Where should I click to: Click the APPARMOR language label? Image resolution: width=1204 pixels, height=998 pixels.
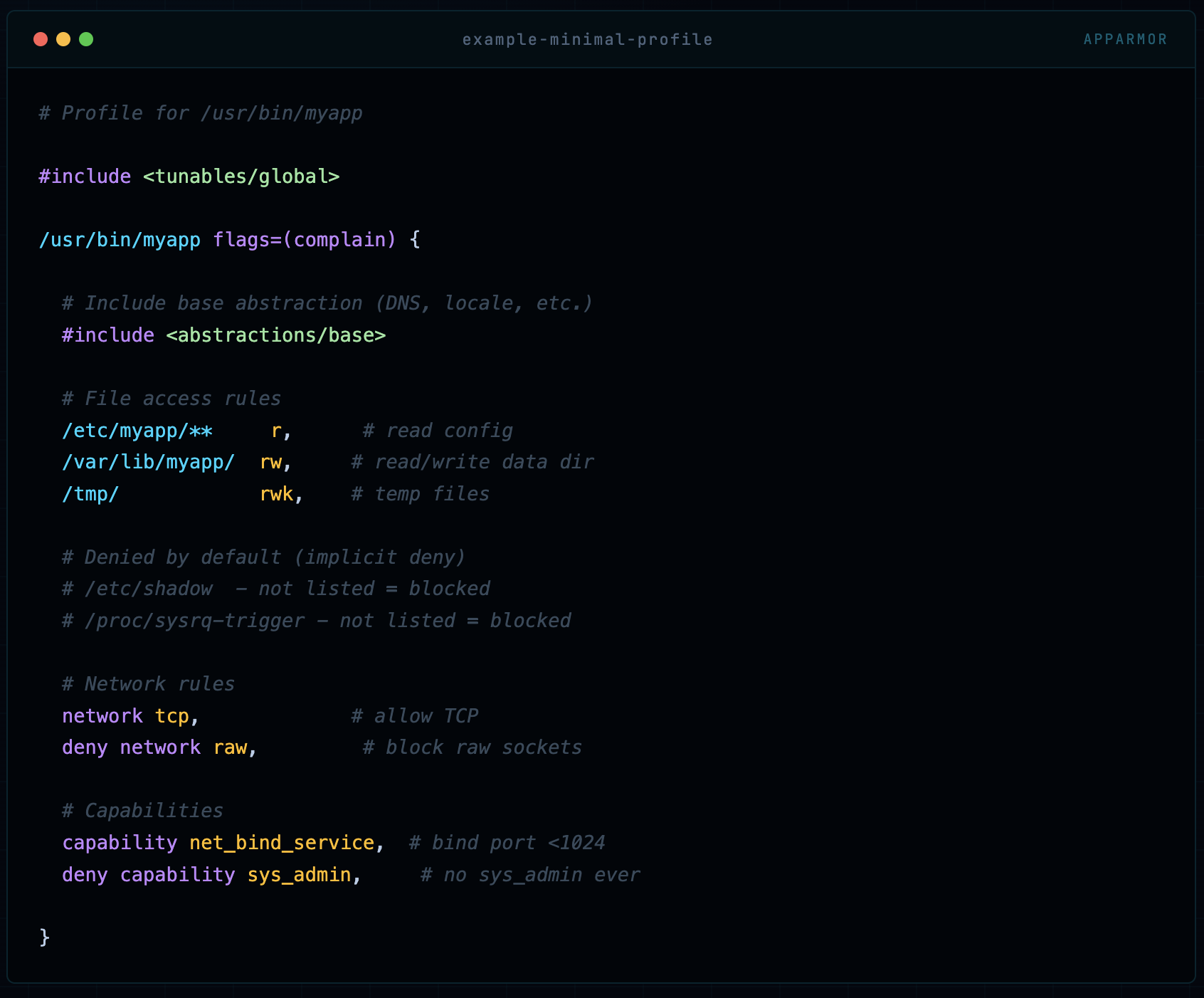(x=1125, y=40)
